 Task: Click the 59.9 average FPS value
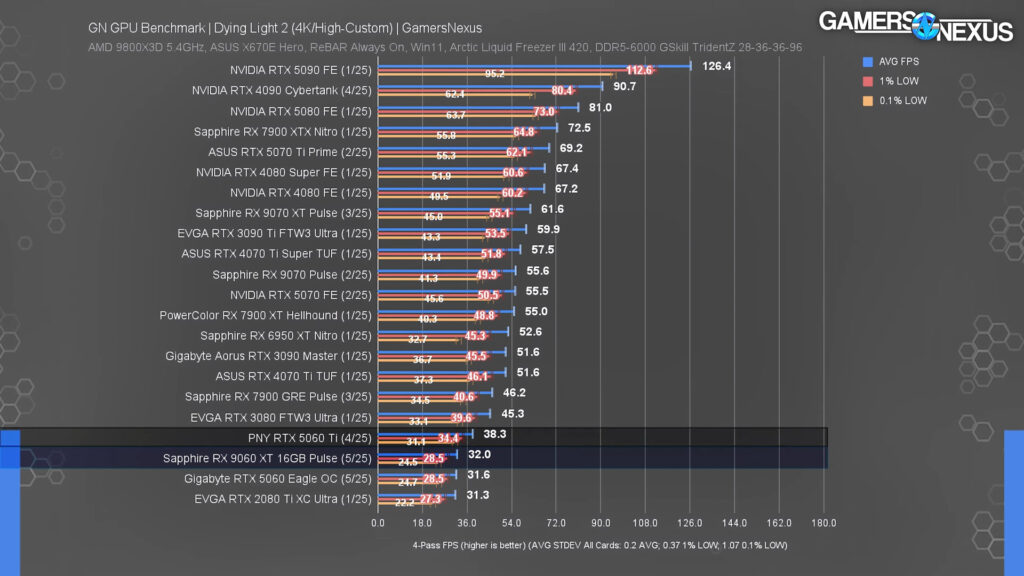tap(549, 229)
